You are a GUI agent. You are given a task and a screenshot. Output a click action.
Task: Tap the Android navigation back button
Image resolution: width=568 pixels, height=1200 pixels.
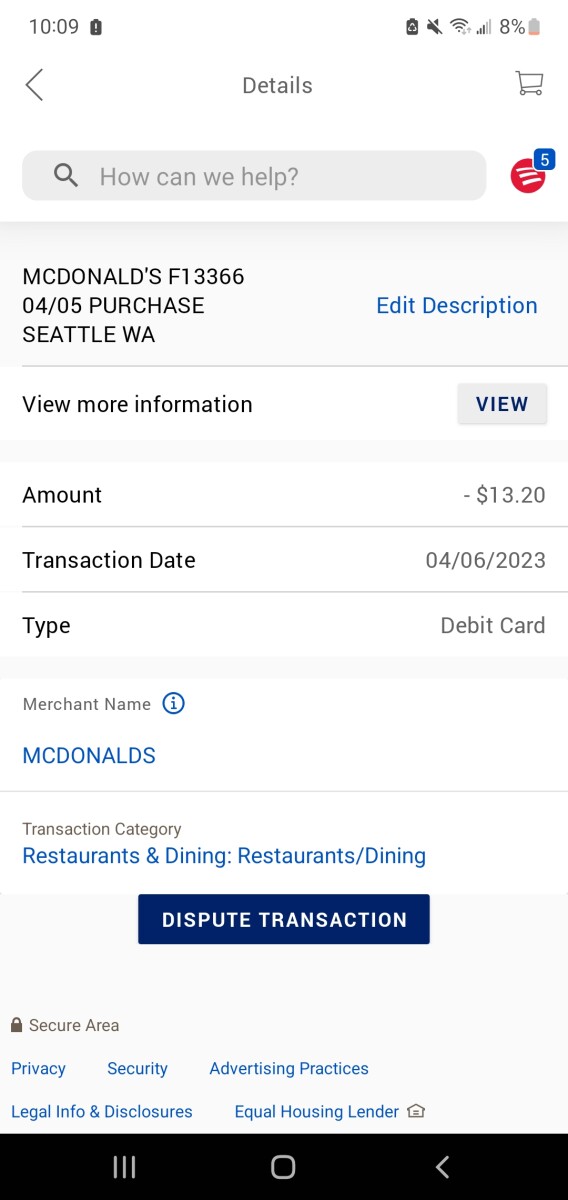coord(443,1167)
